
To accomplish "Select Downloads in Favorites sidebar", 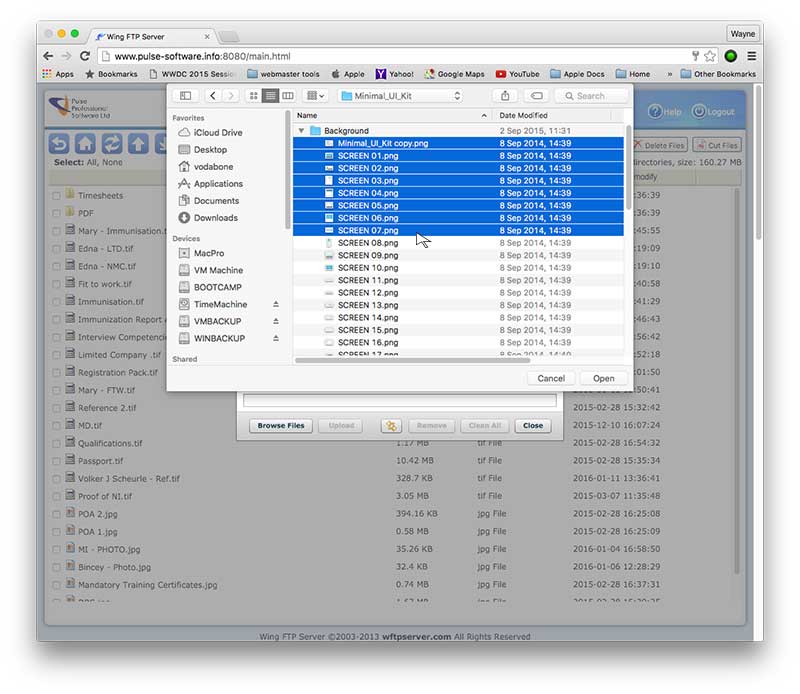I will click(215, 218).
